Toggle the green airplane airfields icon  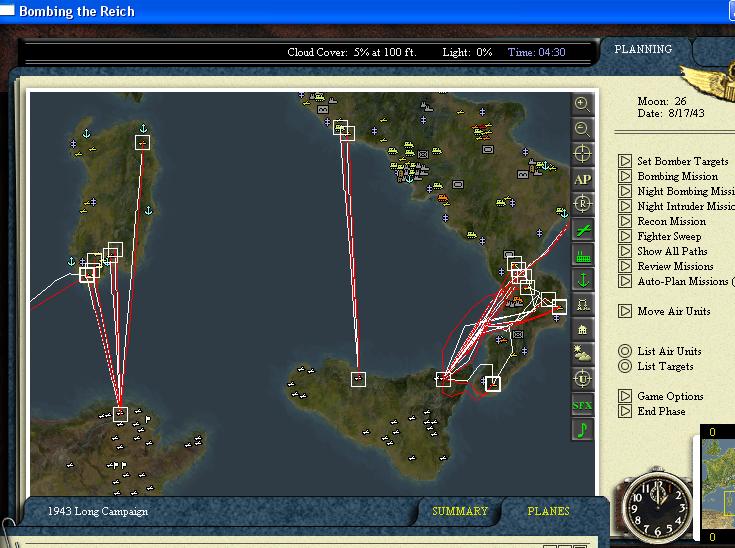point(582,230)
